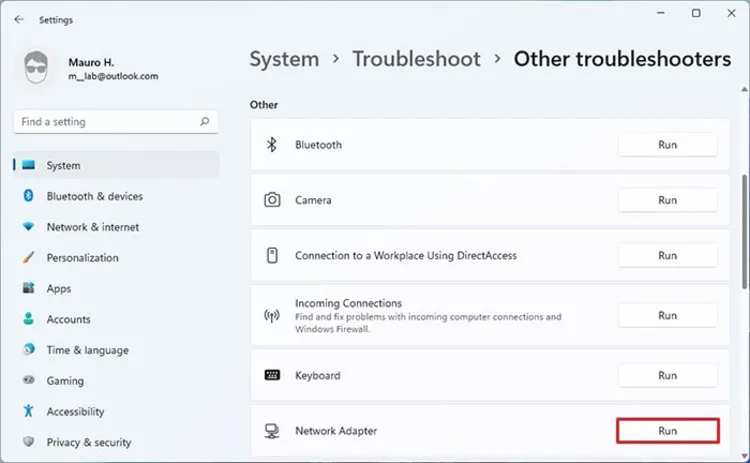Run the Network Adapter troubleshooter
The height and width of the screenshot is (463, 750).
click(x=667, y=431)
